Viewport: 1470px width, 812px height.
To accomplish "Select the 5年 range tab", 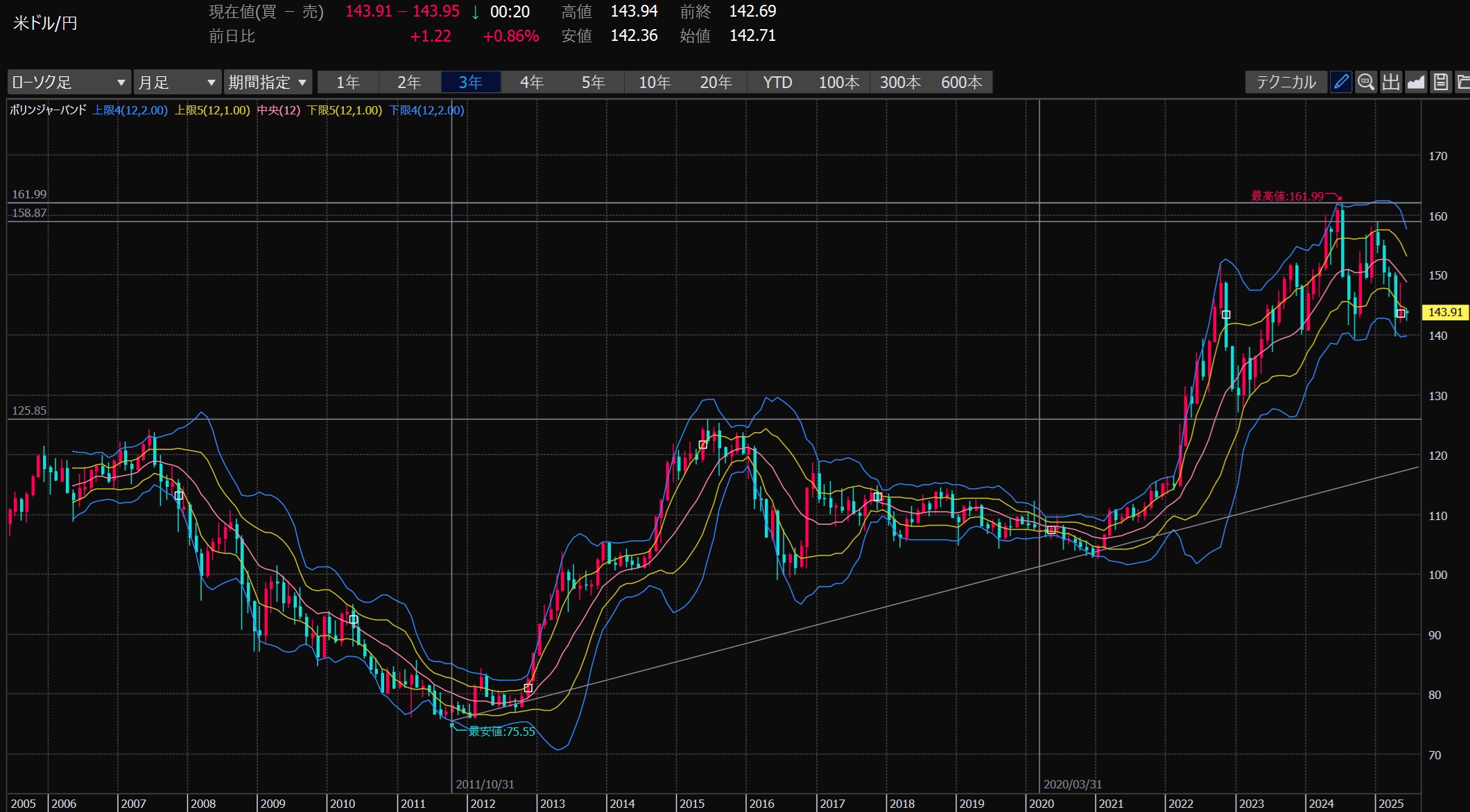I will click(593, 83).
